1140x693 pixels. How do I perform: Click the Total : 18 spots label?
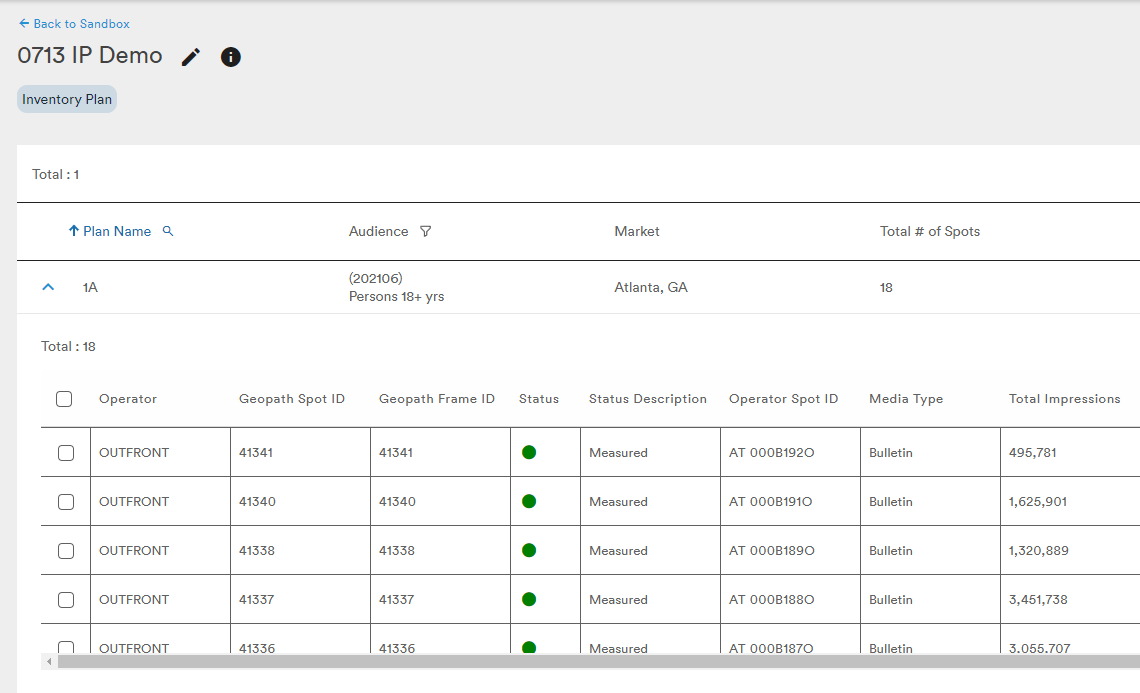pos(68,346)
